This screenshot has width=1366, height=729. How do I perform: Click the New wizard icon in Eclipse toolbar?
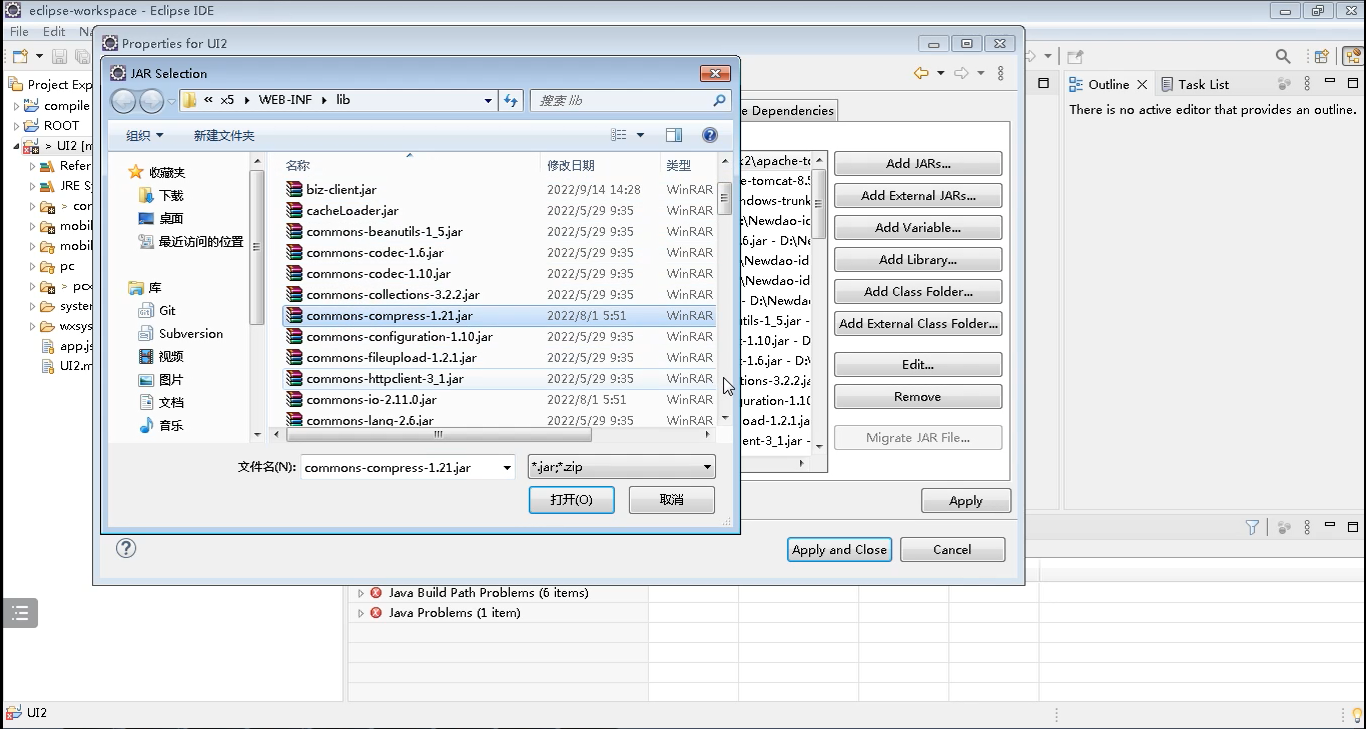pyautogui.click(x=20, y=56)
